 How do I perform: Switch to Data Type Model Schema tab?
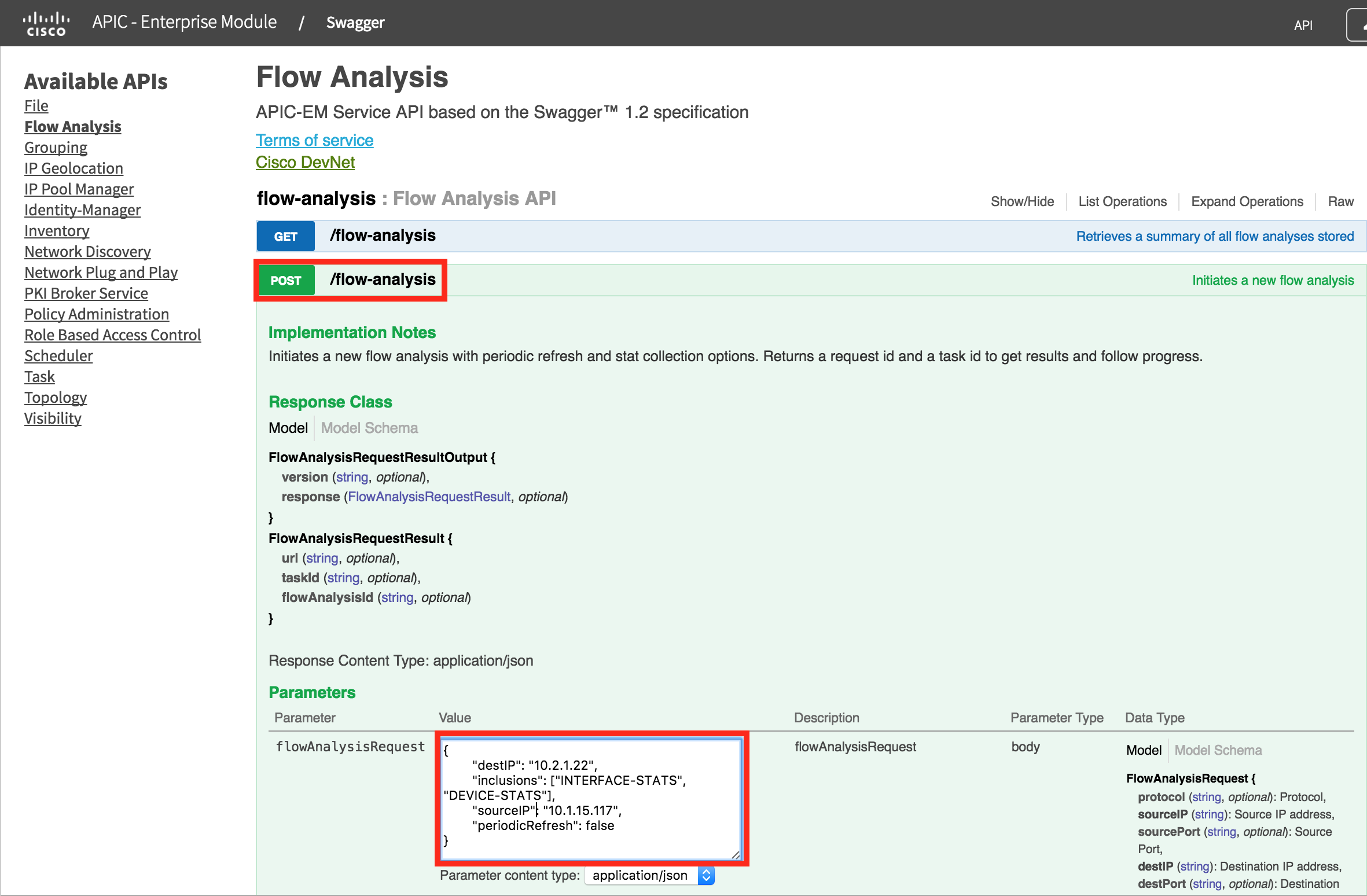click(x=1218, y=750)
